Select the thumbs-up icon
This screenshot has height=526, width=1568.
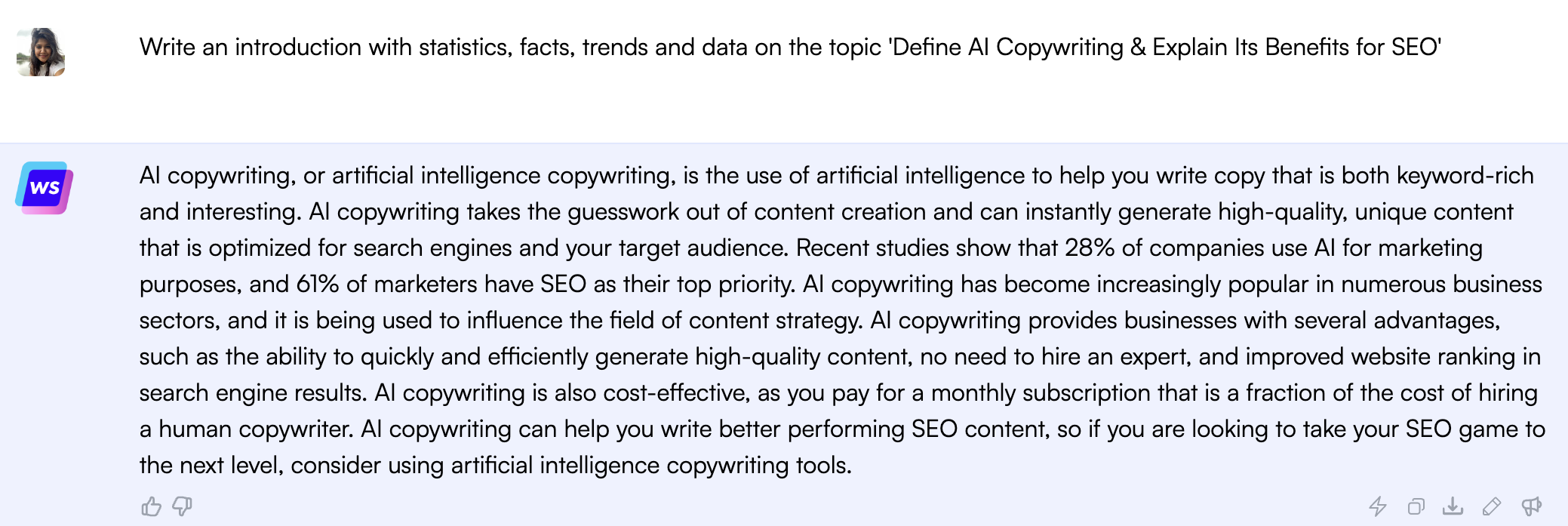tap(152, 506)
